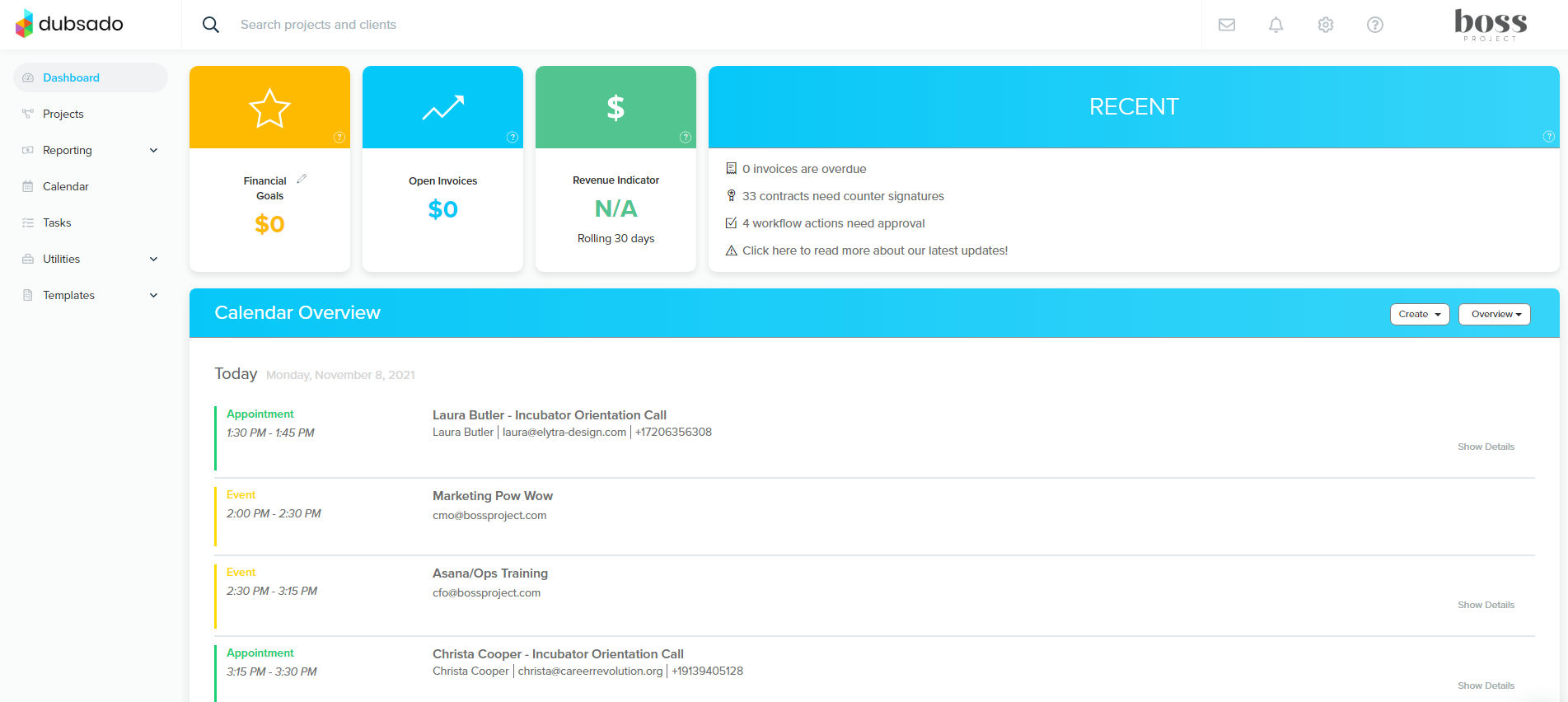
Task: Click the contracts signature key icon
Action: 731,195
